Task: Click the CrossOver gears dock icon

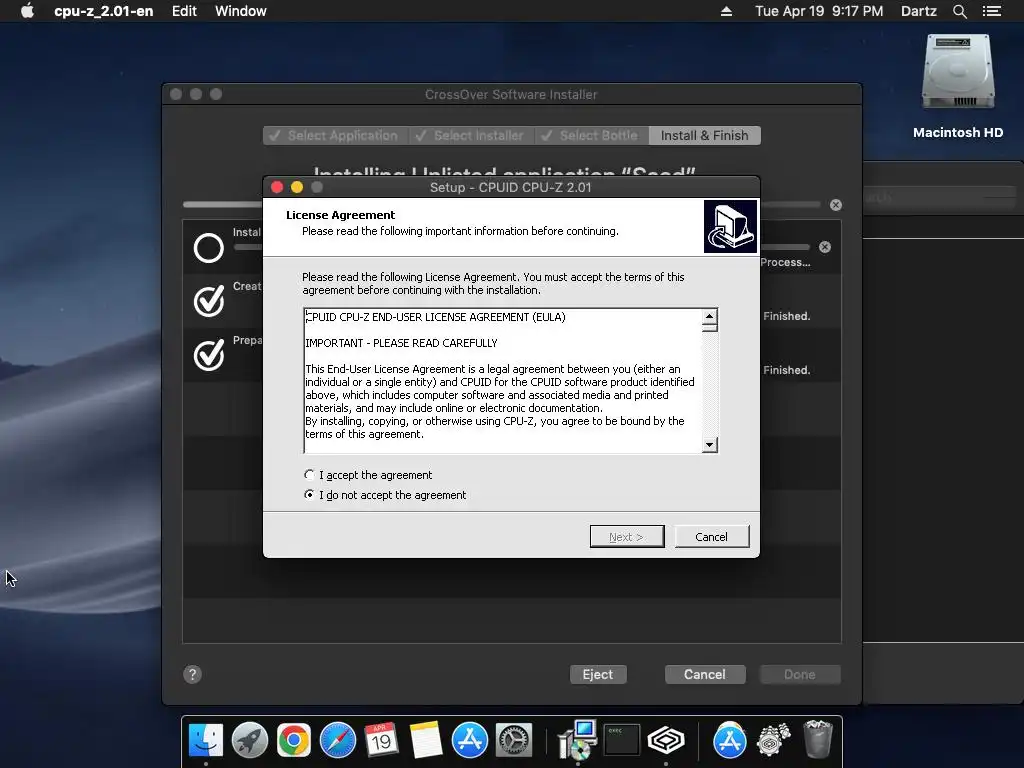Action: click(773, 741)
